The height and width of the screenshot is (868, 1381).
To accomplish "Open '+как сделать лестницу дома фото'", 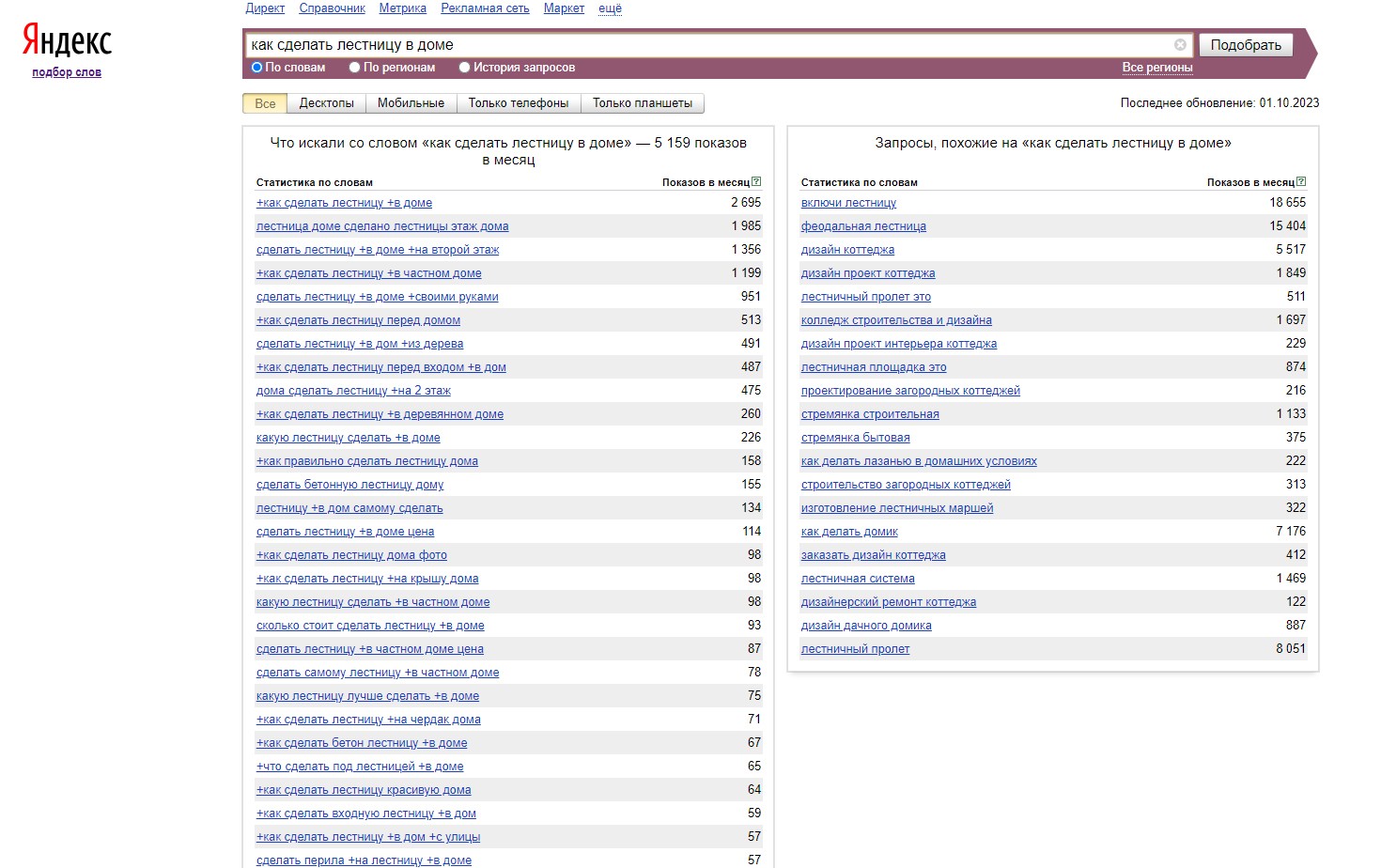I will [x=351, y=555].
